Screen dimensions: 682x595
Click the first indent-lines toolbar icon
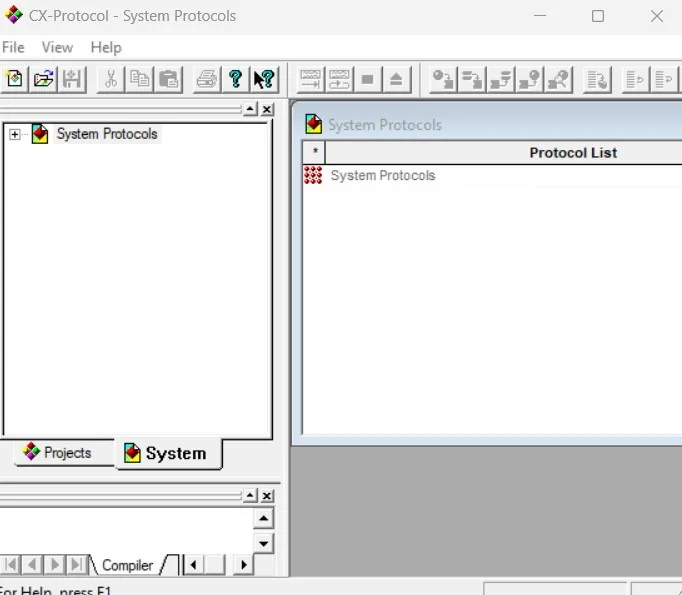click(635, 80)
